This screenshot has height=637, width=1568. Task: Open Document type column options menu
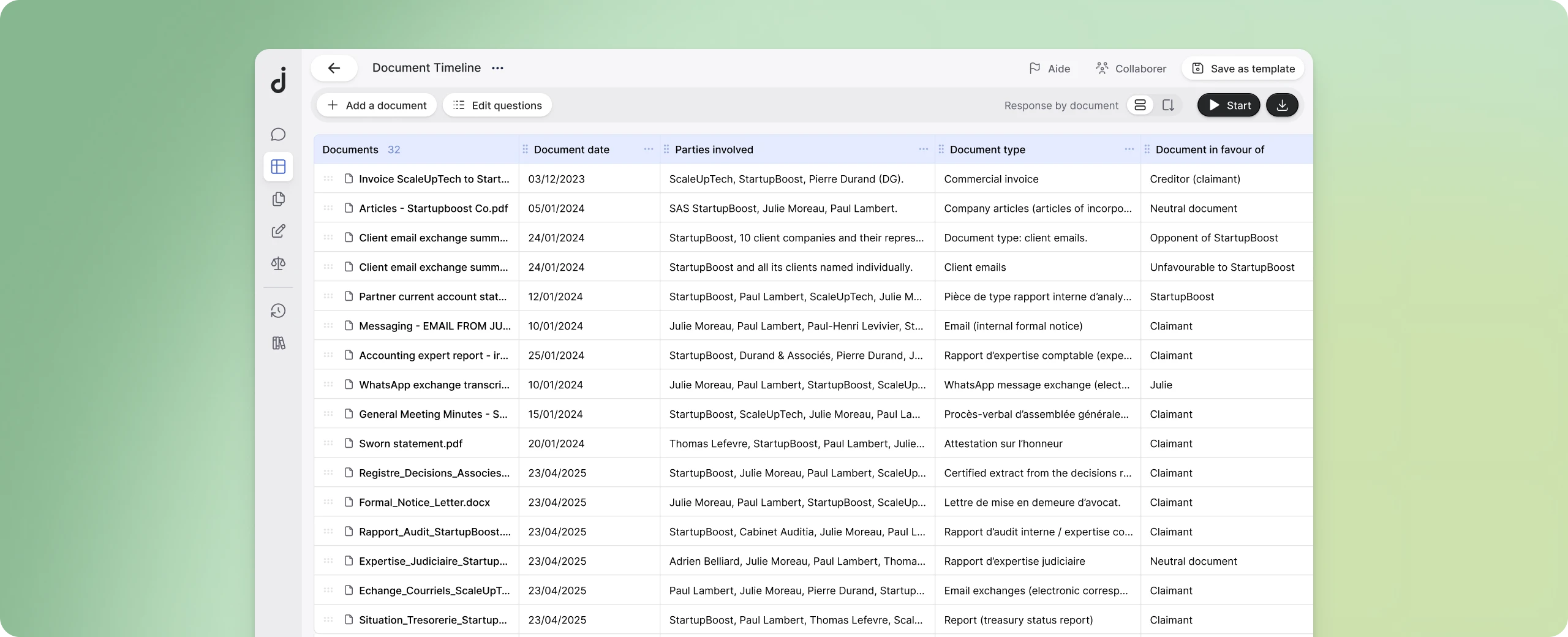pyautogui.click(x=1129, y=149)
